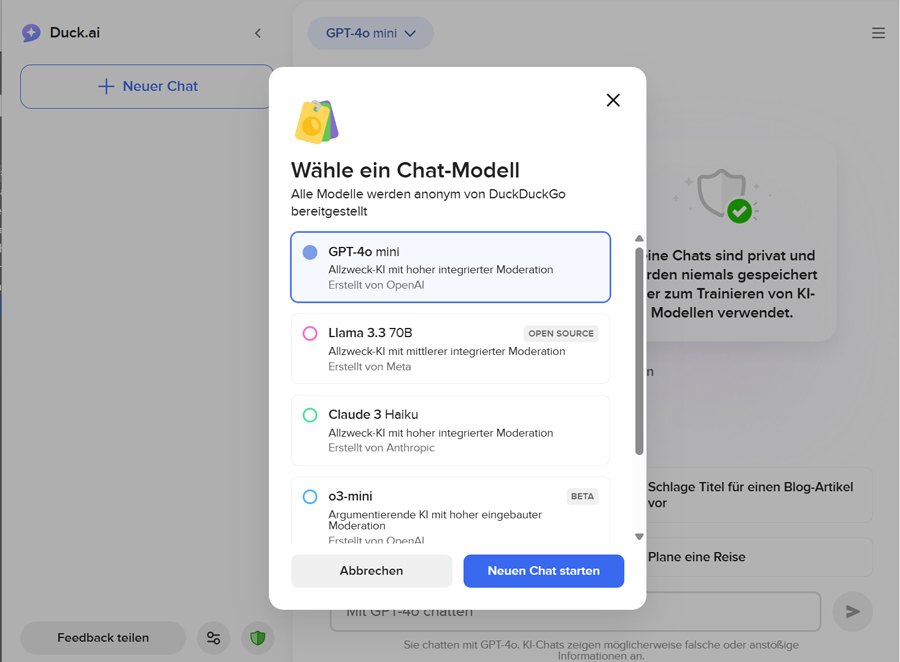Click the Llama 3.3 70B model name
Image resolution: width=900 pixels, height=662 pixels.
(370, 333)
